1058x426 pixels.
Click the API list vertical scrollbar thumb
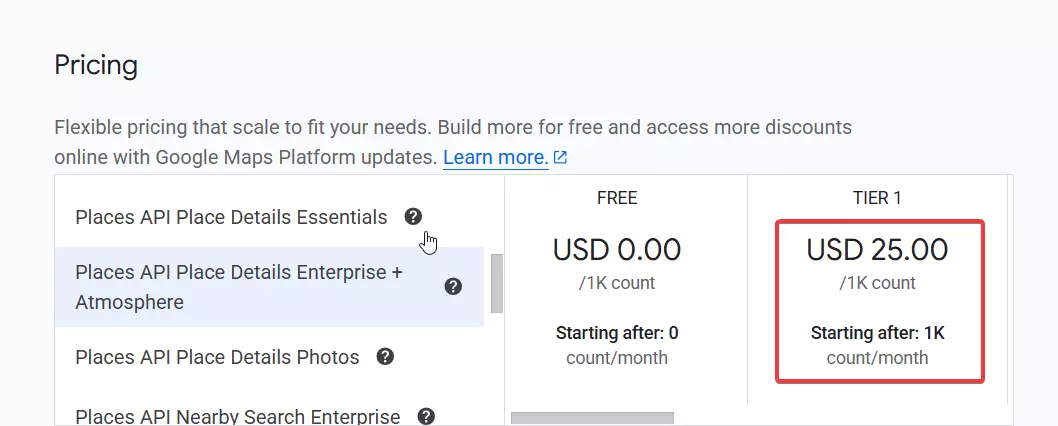(x=497, y=283)
